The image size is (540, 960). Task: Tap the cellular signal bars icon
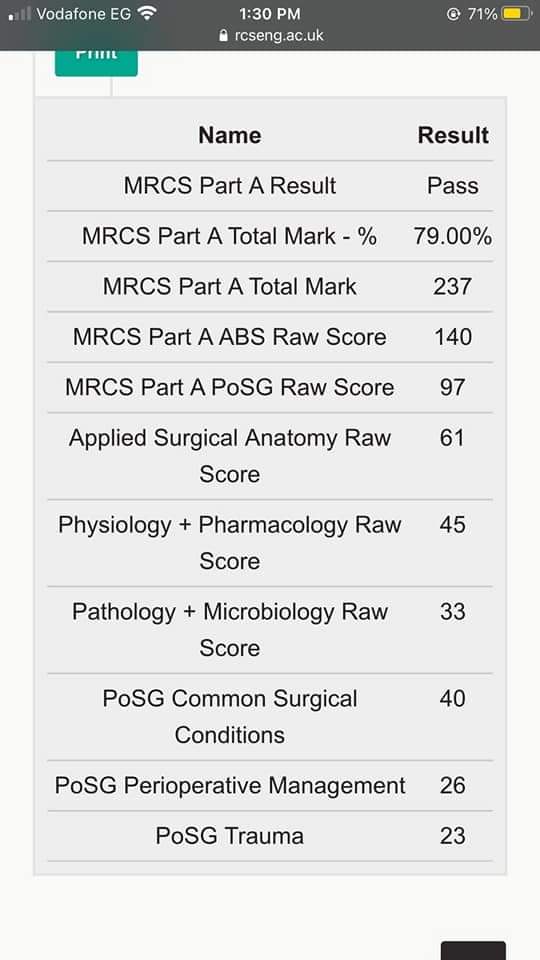(x=20, y=13)
